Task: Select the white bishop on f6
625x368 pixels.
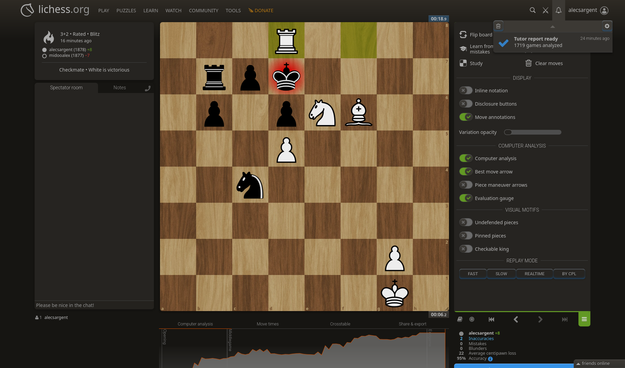Action: click(358, 113)
